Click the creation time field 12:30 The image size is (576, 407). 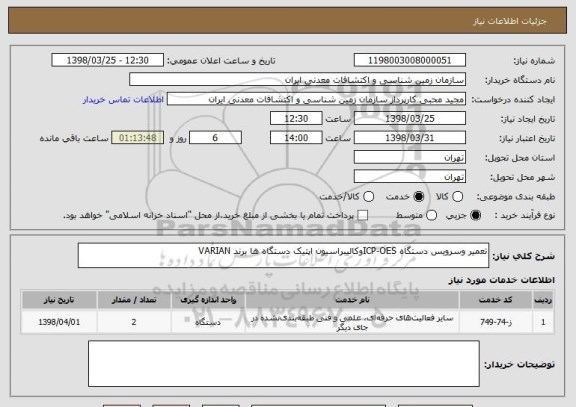click(296, 118)
